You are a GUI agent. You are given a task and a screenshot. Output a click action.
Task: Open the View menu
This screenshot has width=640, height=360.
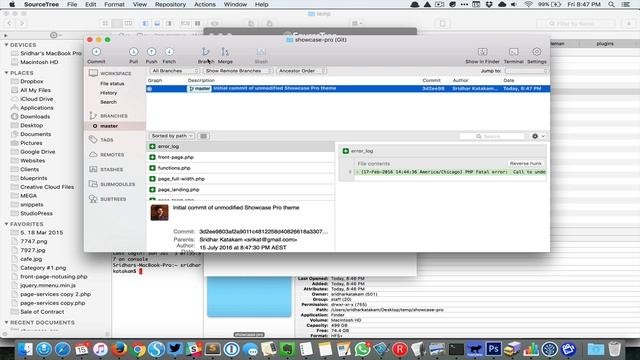point(140,4)
